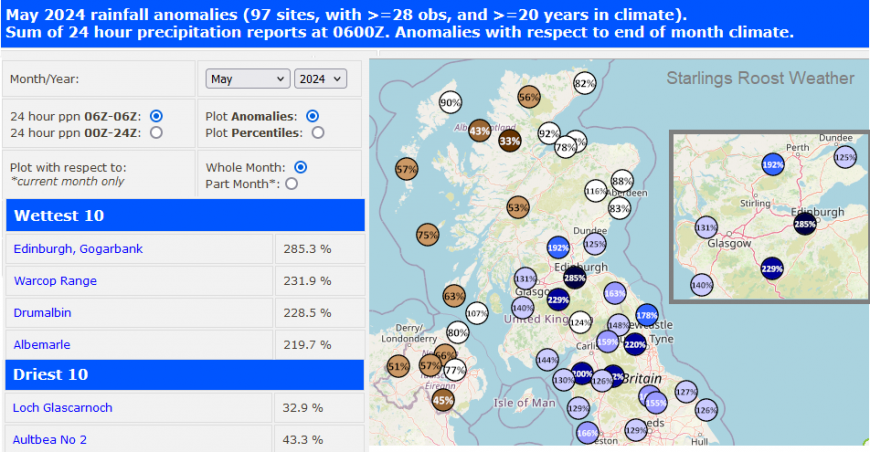Image resolution: width=870 pixels, height=452 pixels.
Task: Open the Aultbea No 2 link
Action: (x=50, y=440)
